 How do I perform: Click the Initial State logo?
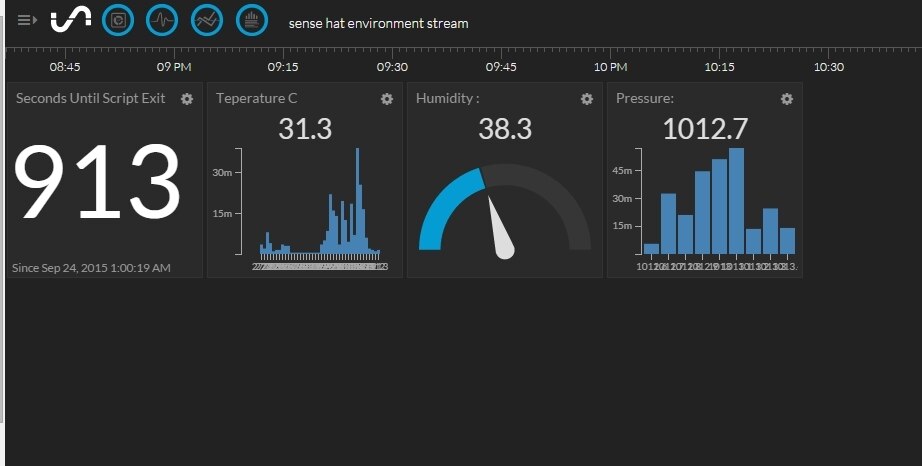tap(71, 20)
